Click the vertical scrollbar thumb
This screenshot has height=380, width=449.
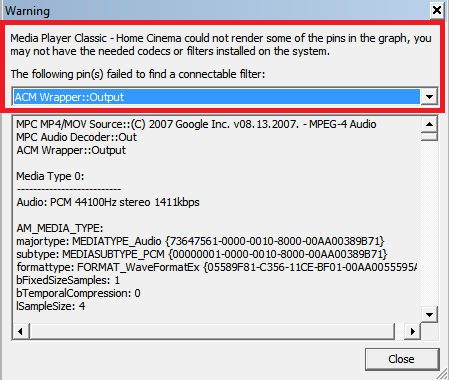click(429, 137)
